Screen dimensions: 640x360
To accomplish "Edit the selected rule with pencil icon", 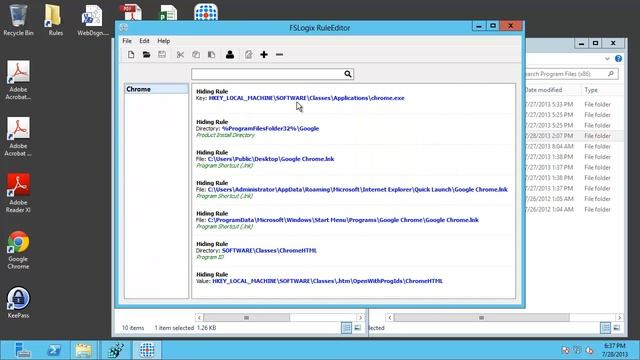I will point(248,55).
